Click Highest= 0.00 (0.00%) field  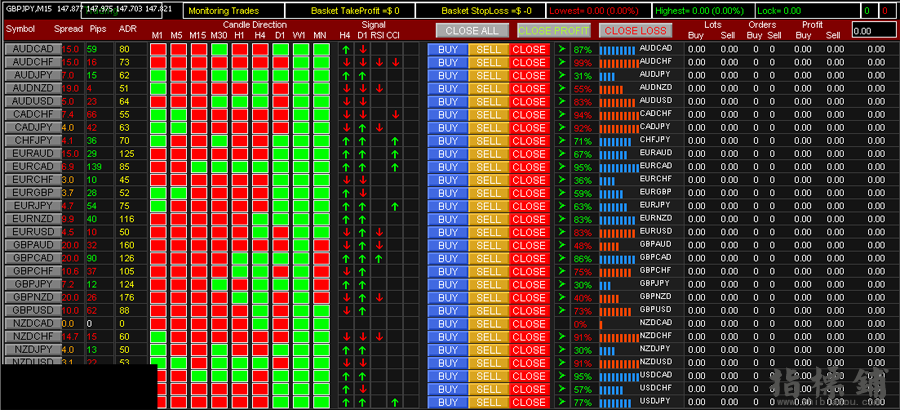pyautogui.click(x=703, y=11)
